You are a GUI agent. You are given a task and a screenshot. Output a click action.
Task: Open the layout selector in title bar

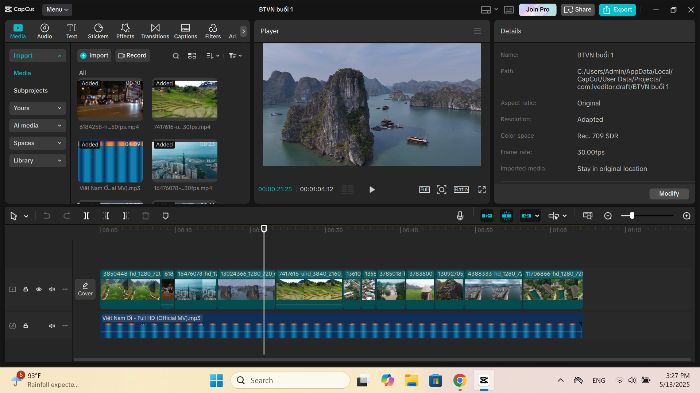(x=489, y=9)
